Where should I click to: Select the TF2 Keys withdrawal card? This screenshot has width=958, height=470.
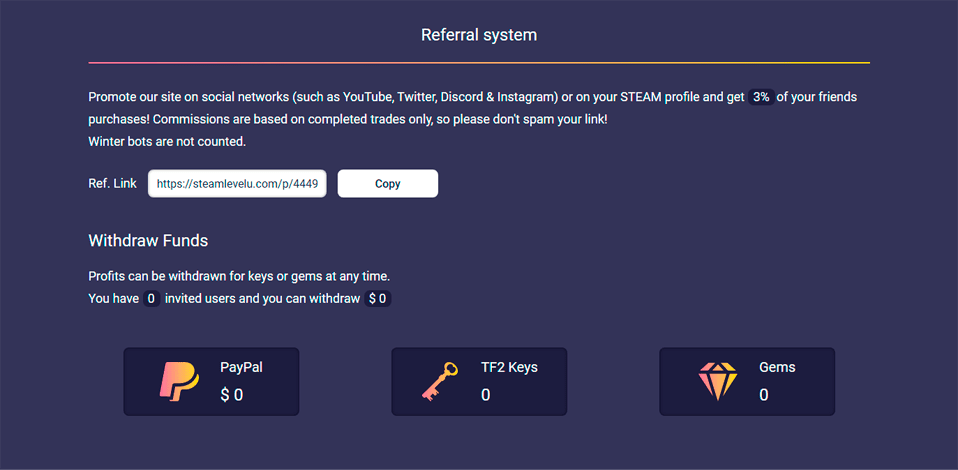tap(479, 381)
